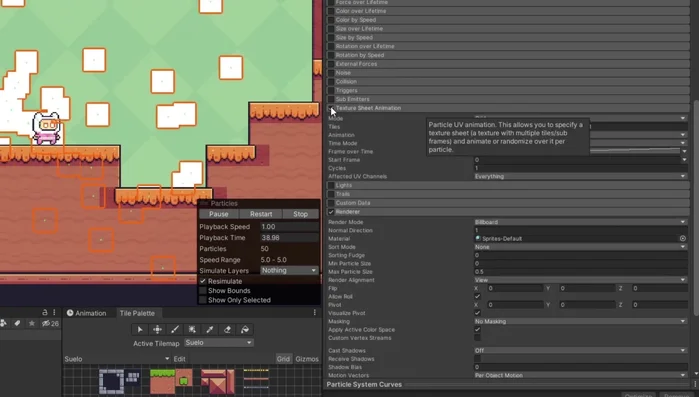The width and height of the screenshot is (699, 397).
Task: Click the Cycles value field
Action: [x=580, y=168]
